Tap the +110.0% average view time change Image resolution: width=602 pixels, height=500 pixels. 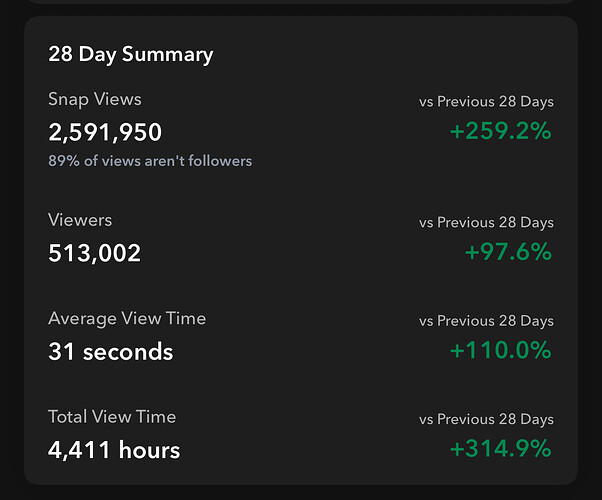click(x=500, y=351)
